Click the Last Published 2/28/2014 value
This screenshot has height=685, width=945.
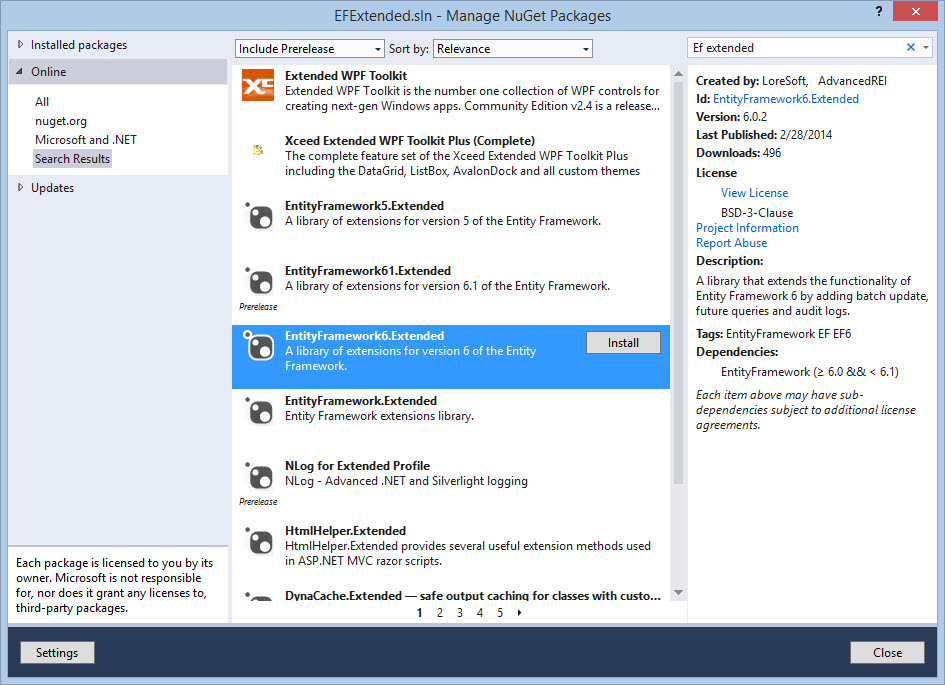click(806, 135)
